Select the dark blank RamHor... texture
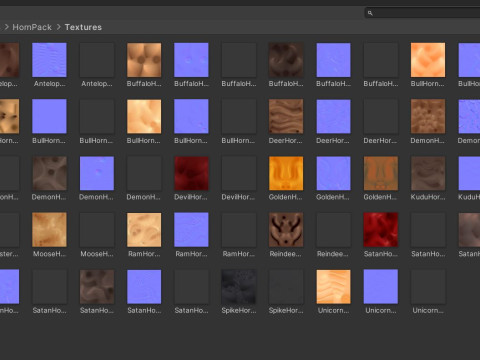The height and width of the screenshot is (360, 480). coord(239,230)
